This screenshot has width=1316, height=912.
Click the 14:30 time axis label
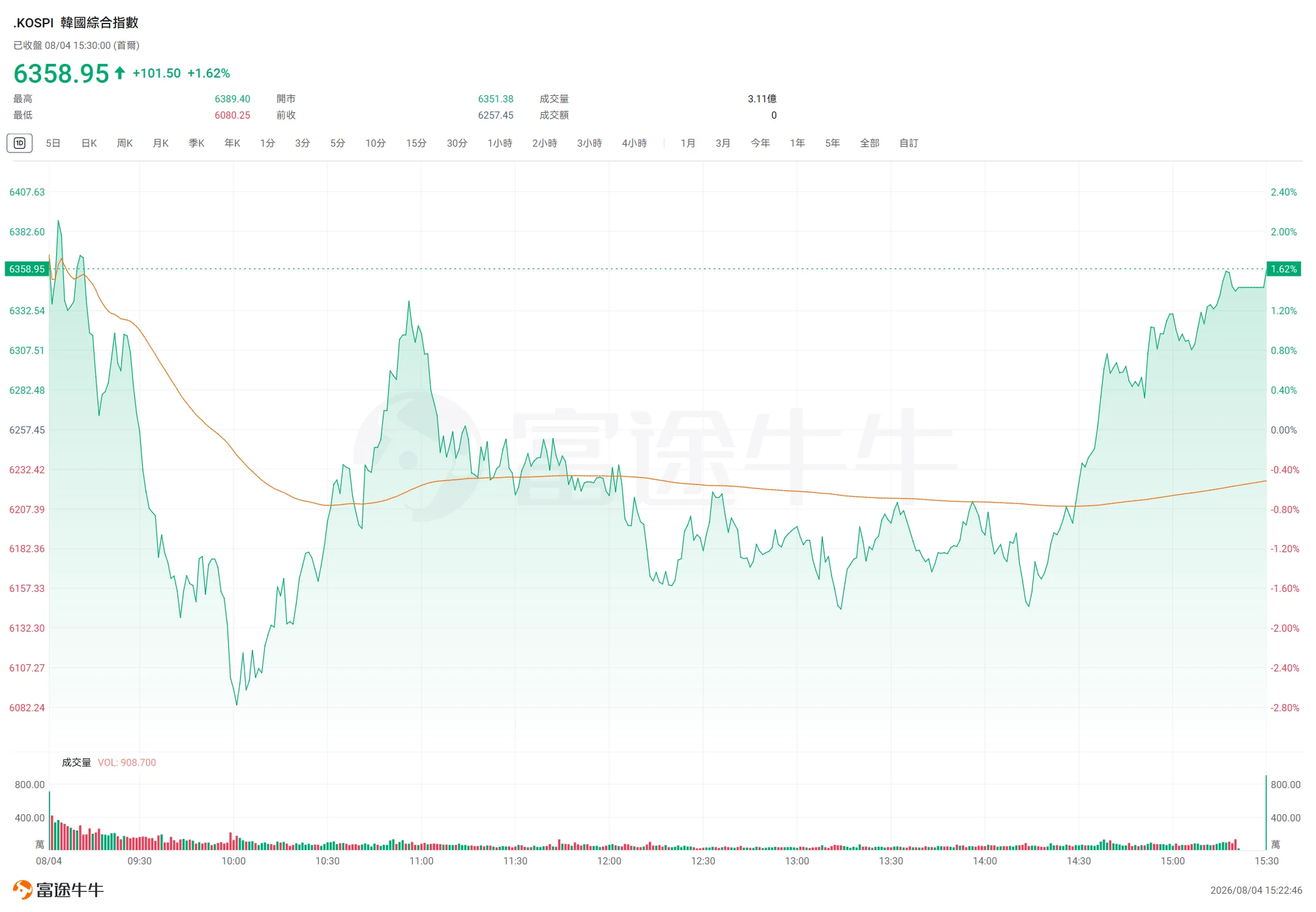click(1079, 861)
